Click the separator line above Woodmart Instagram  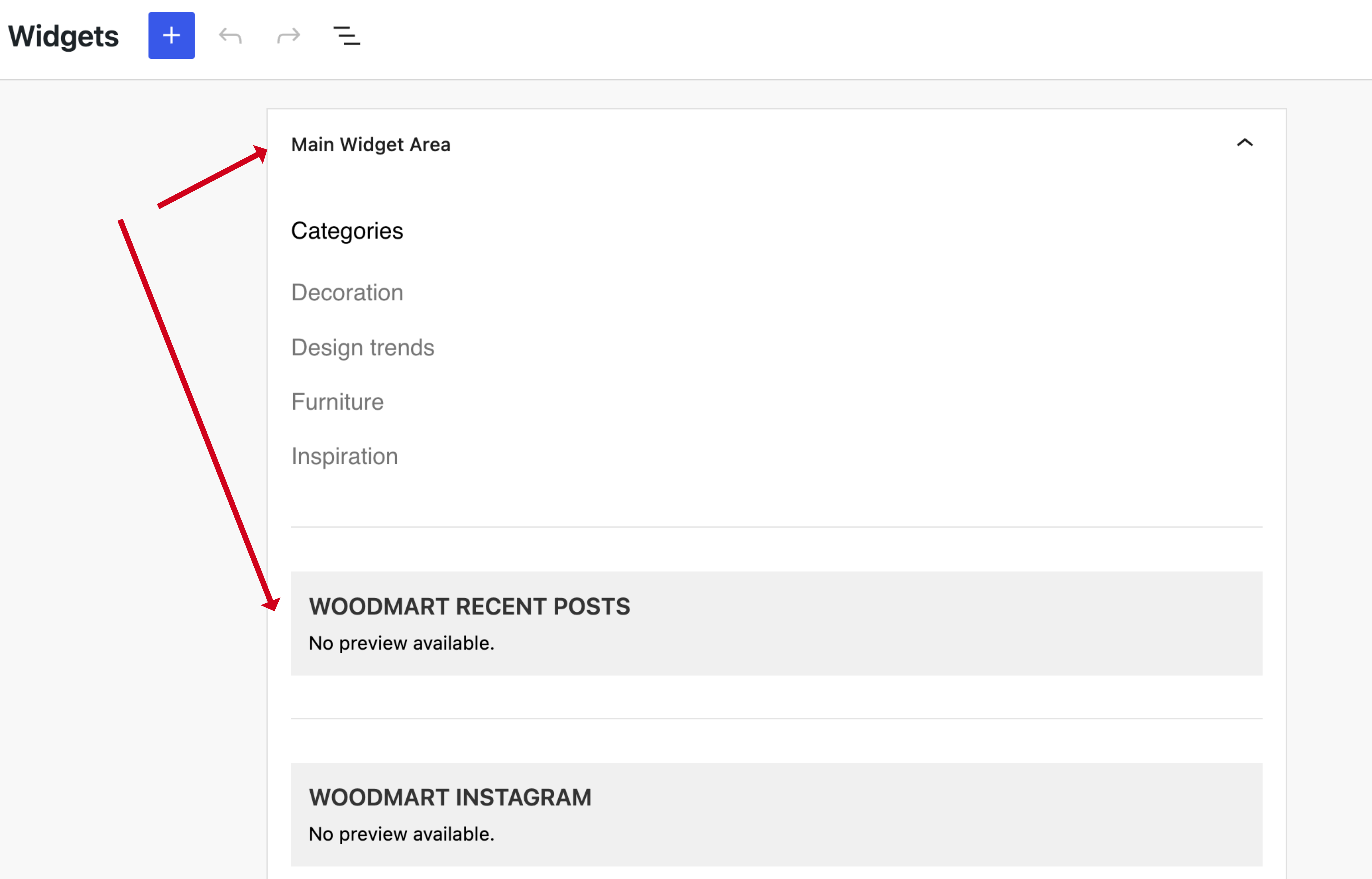point(776,719)
